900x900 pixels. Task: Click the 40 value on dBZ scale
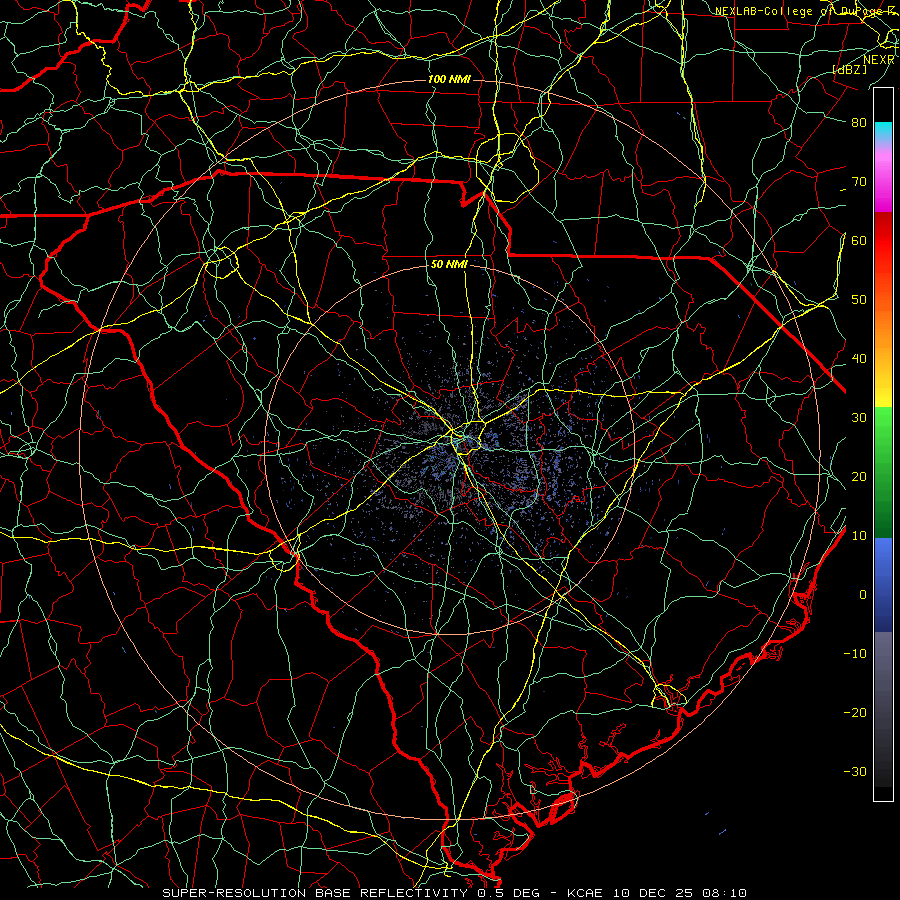click(859, 359)
